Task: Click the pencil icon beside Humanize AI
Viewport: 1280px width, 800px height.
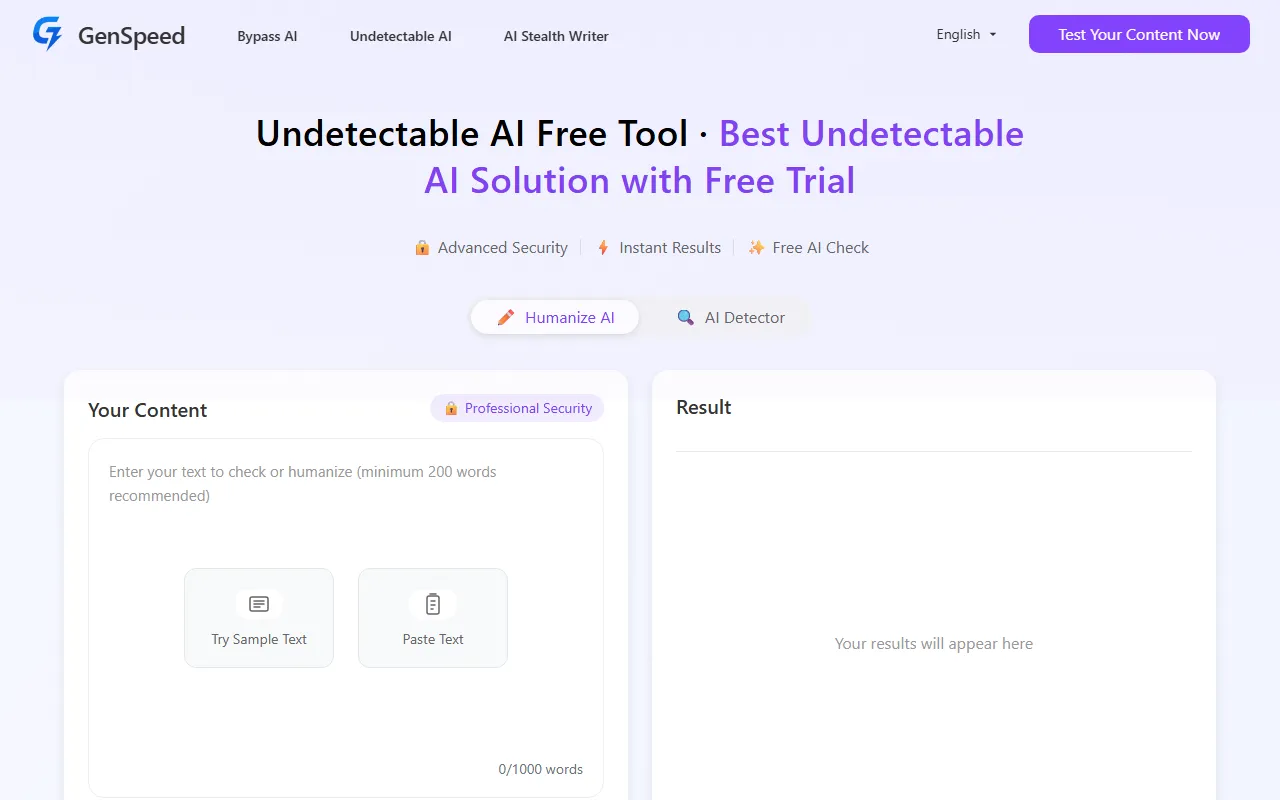Action: [x=506, y=318]
